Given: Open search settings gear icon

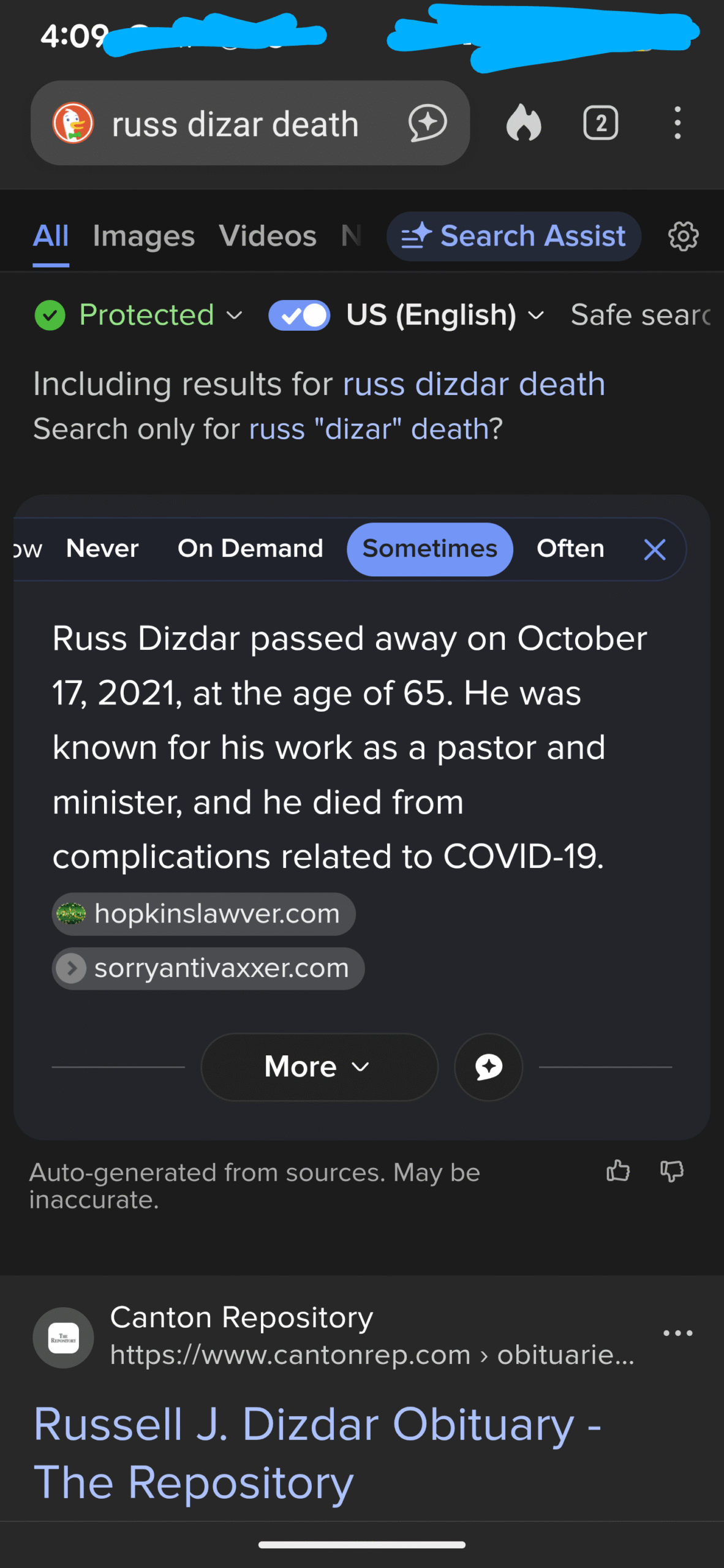Looking at the screenshot, I should point(683,236).
